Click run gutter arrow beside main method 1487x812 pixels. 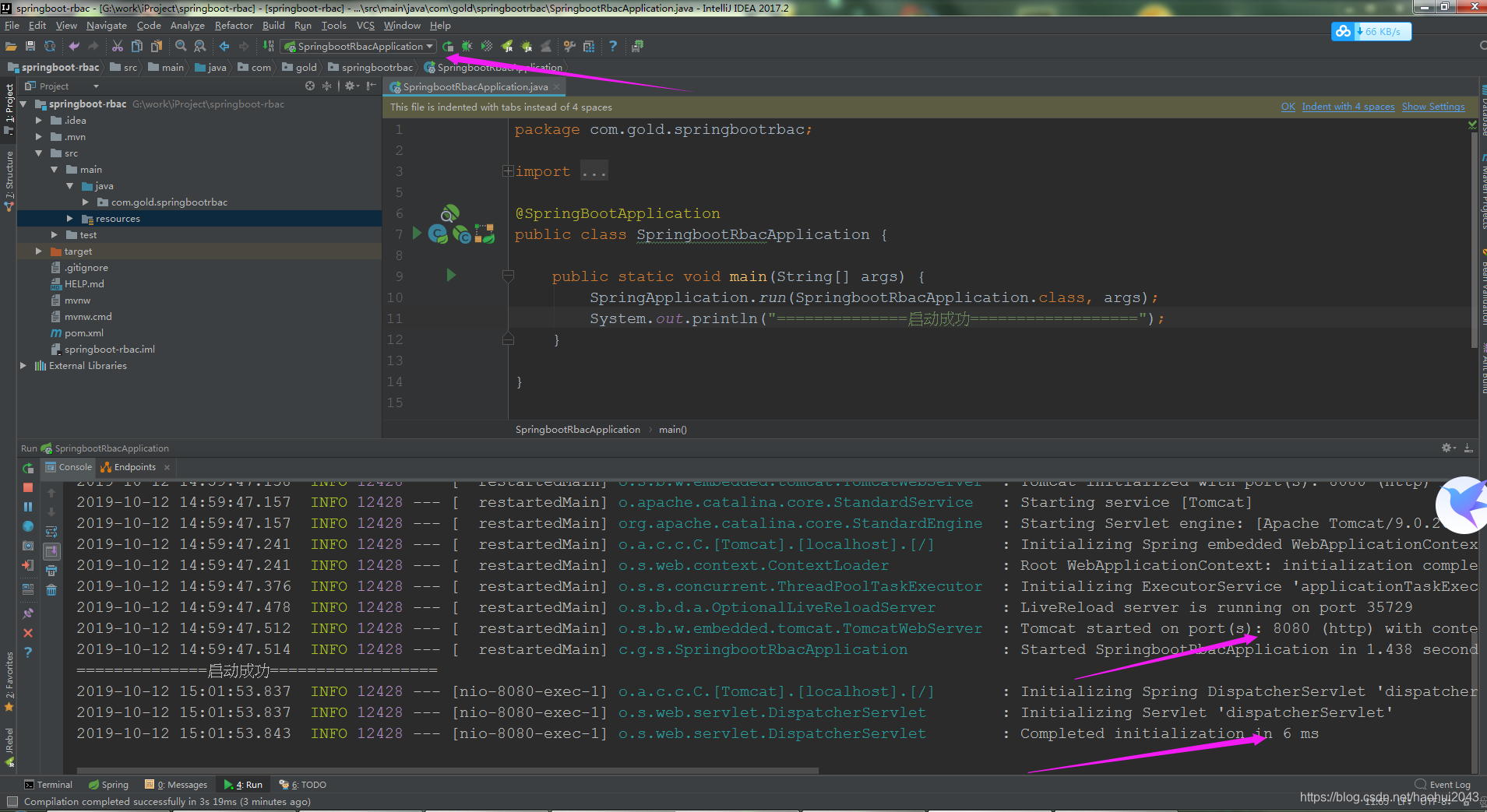point(451,275)
